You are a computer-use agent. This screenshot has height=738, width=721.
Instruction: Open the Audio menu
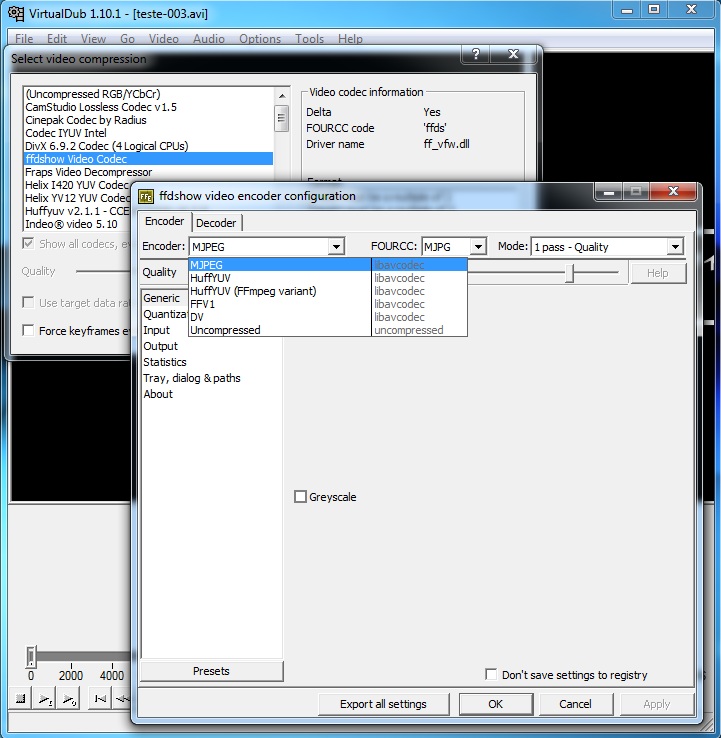pyautogui.click(x=208, y=39)
